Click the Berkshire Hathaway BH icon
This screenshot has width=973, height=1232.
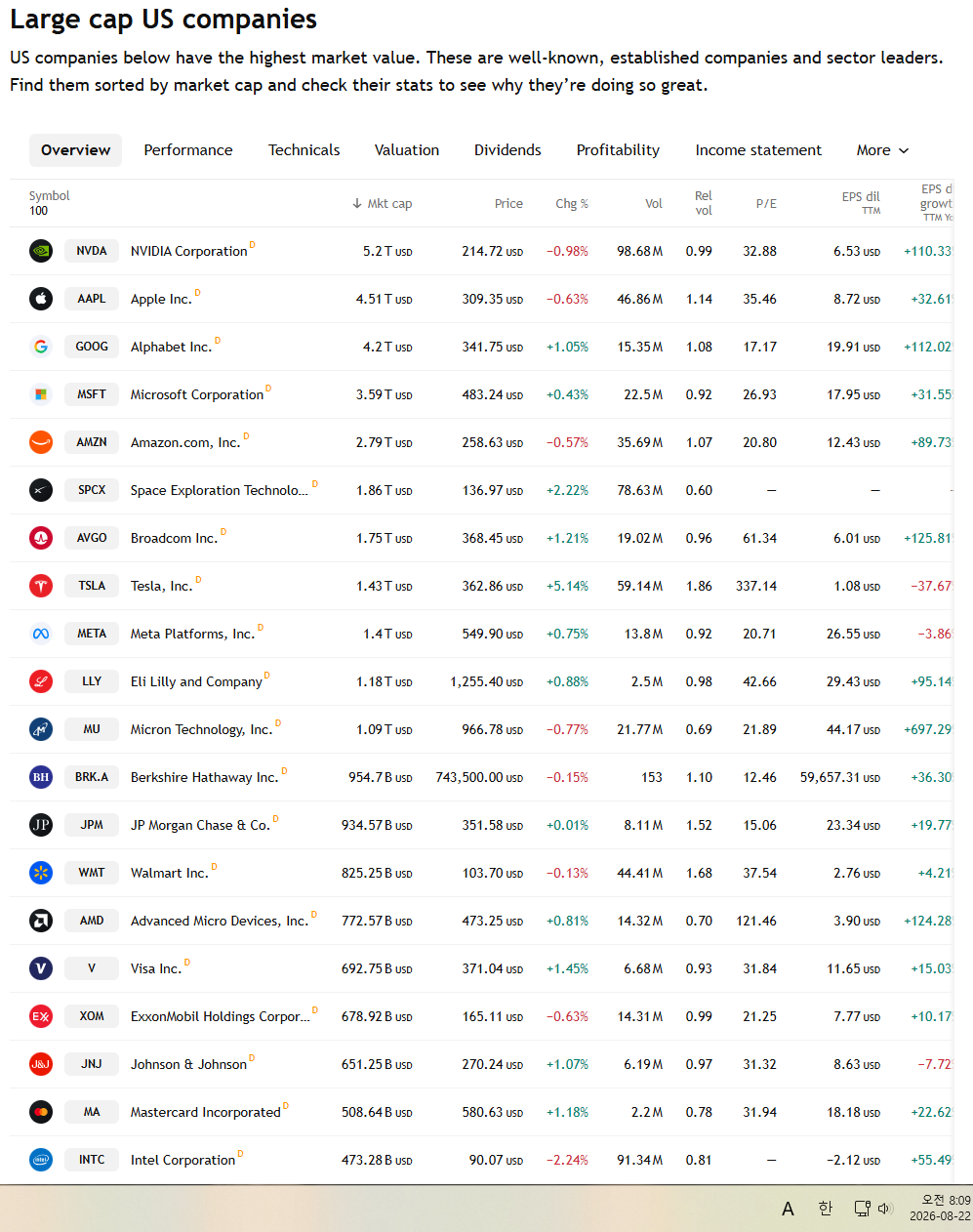pos(41,777)
